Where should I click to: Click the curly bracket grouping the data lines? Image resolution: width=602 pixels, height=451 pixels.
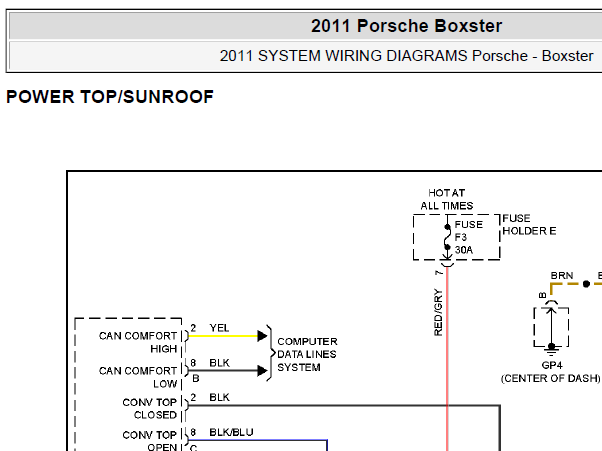271,353
